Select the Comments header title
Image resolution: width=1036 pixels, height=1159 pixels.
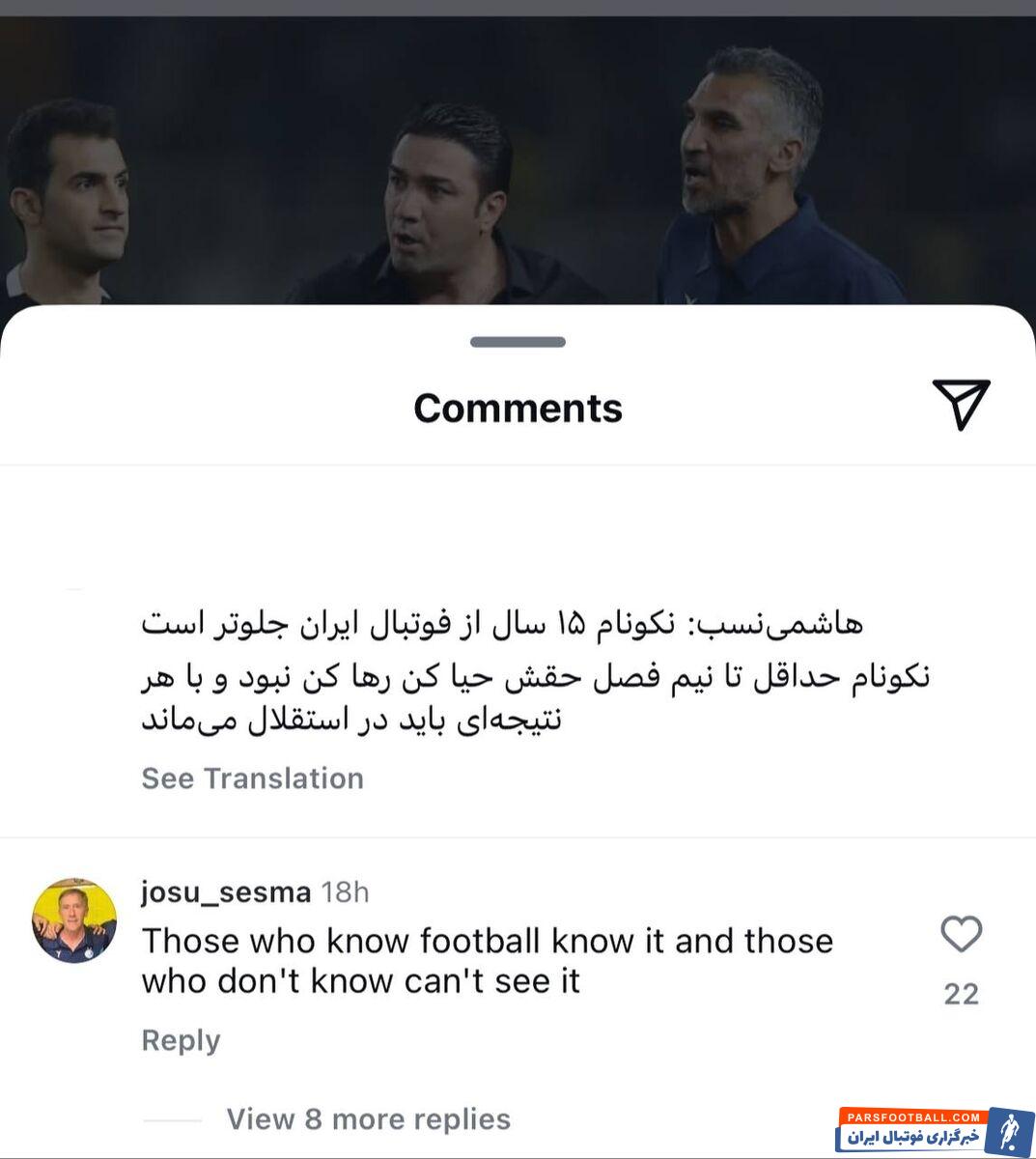coord(518,408)
